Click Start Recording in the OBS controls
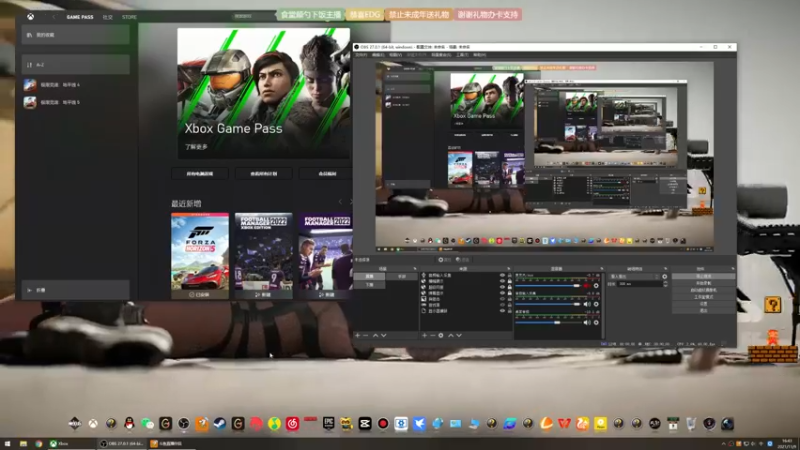The height and width of the screenshot is (450, 800). pos(704,283)
